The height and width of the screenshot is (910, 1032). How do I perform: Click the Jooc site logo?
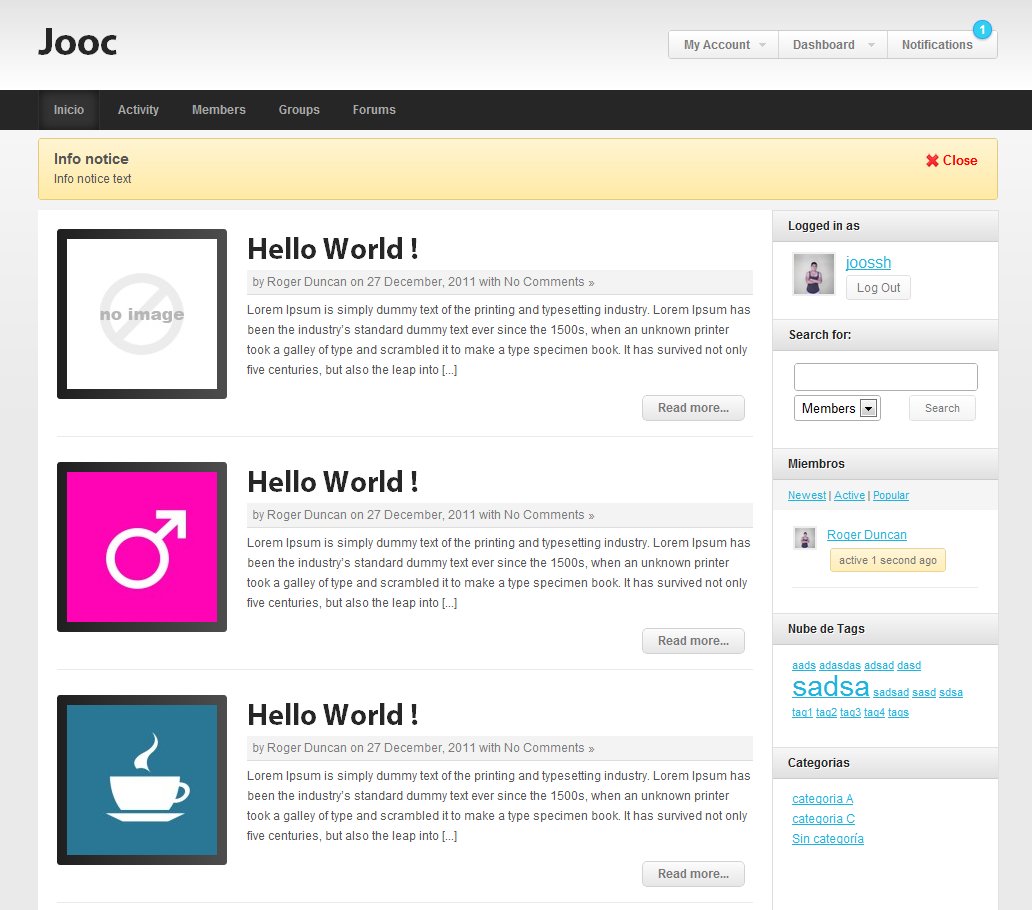click(x=78, y=42)
